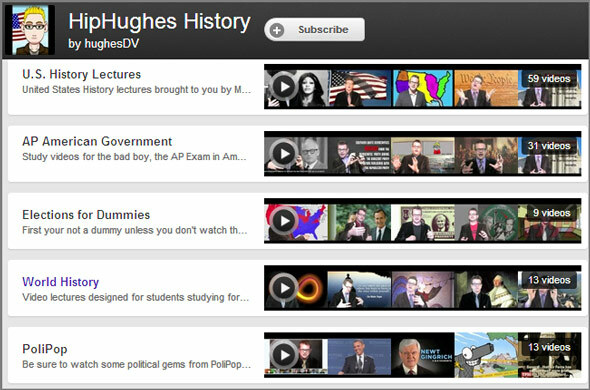Viewport: 590px width, 390px height.
Task: Open the HipHughes cartoon avatar image
Action: pyautogui.click(x=30, y=30)
